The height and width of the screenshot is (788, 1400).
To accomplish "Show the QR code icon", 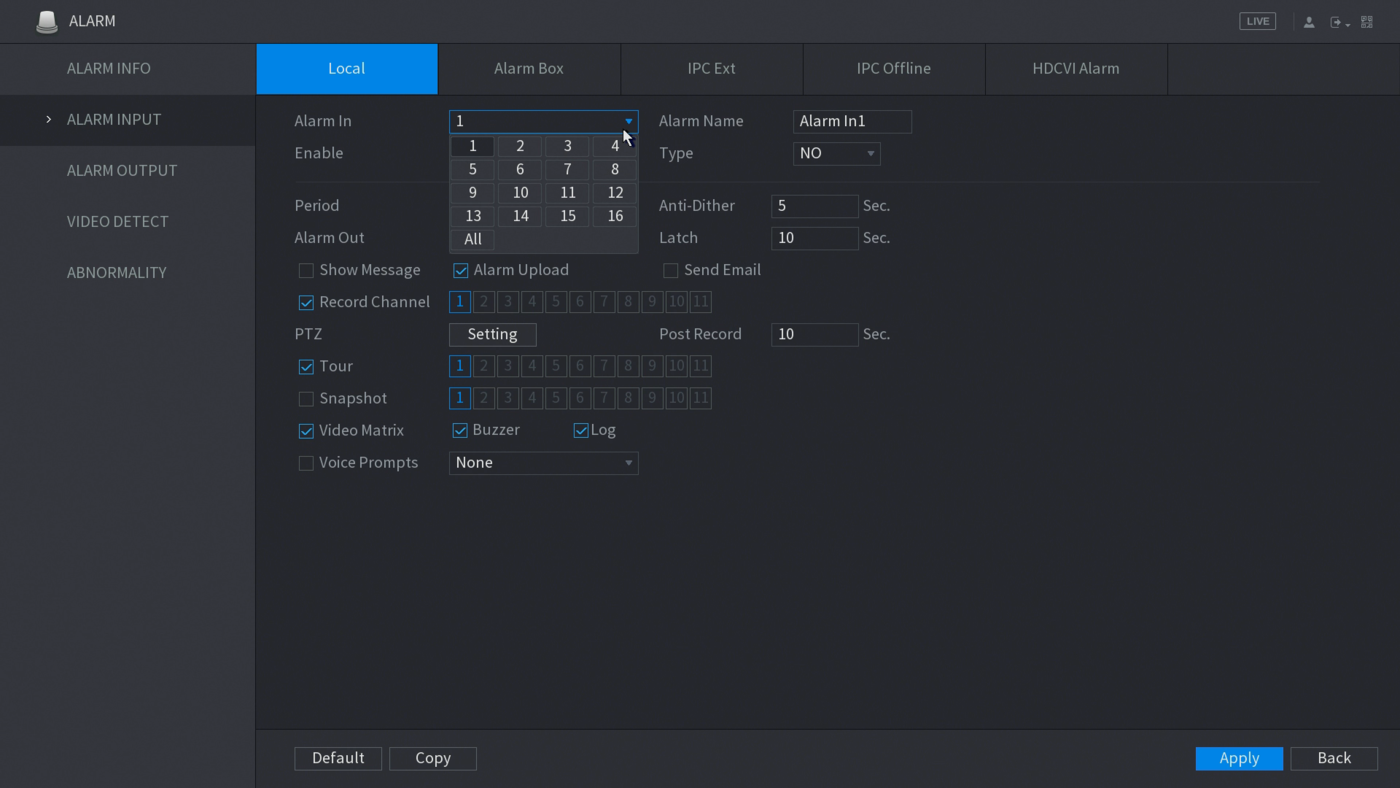I will click(x=1367, y=22).
